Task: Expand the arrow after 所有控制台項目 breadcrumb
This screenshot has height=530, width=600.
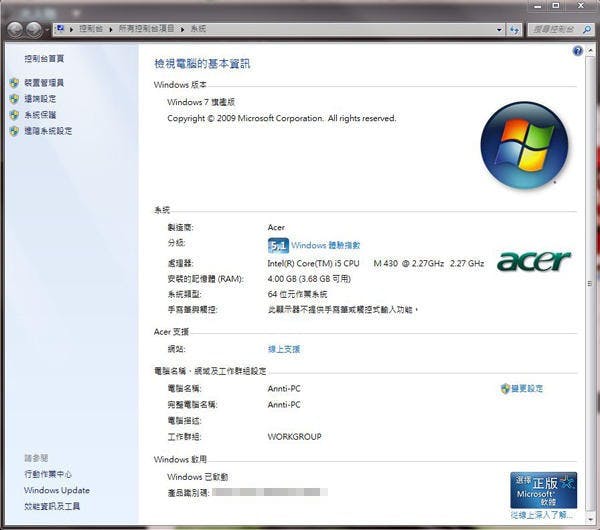Action: click(183, 29)
